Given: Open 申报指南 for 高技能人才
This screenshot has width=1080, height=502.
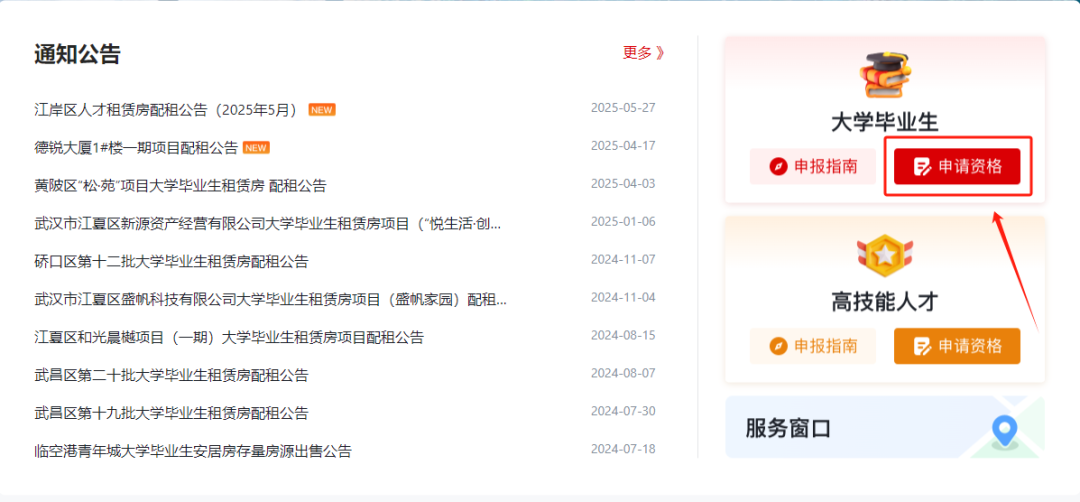Looking at the screenshot, I should [x=813, y=346].
